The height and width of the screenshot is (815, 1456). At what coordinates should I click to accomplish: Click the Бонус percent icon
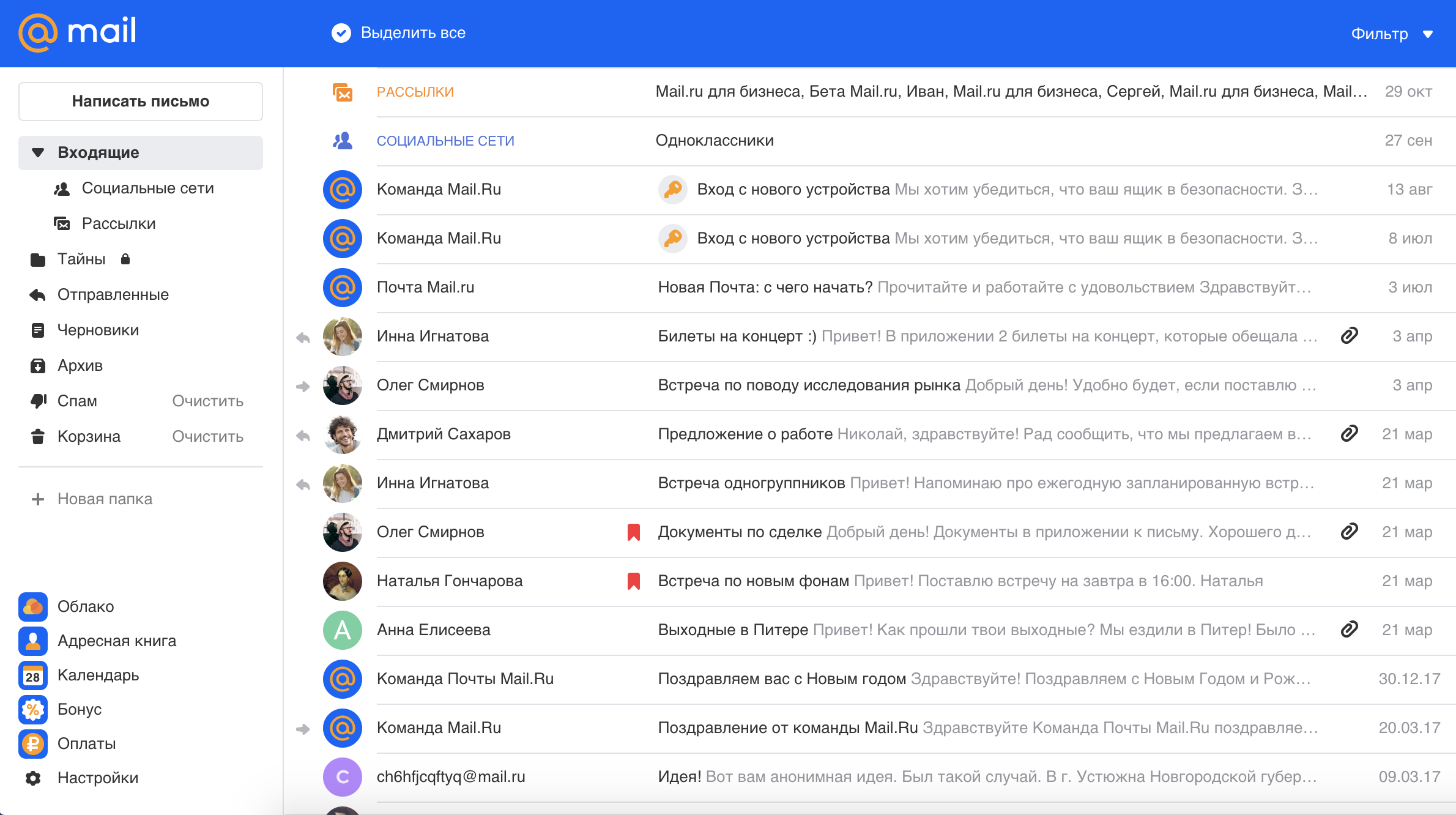(x=33, y=710)
